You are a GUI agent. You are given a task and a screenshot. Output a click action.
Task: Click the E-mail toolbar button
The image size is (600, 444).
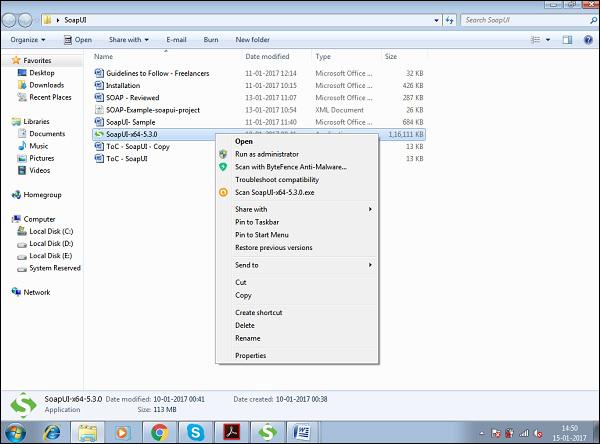click(x=176, y=39)
